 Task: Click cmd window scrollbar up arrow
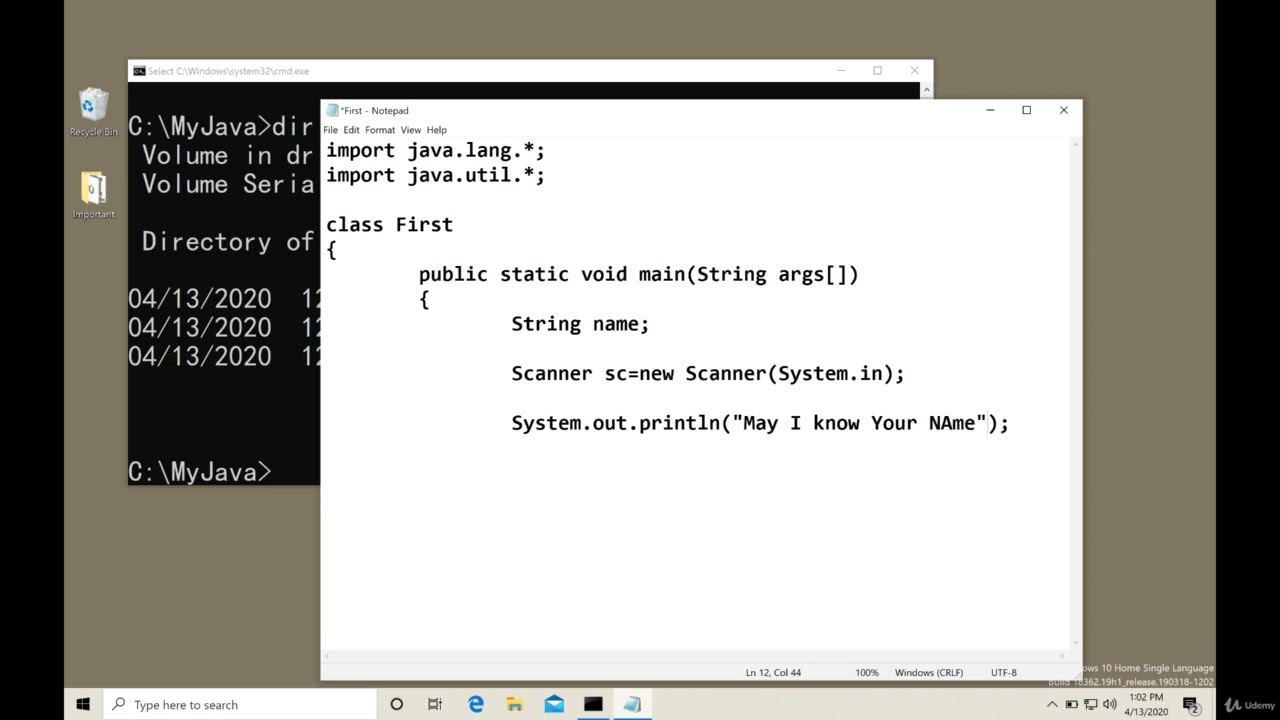coord(927,90)
